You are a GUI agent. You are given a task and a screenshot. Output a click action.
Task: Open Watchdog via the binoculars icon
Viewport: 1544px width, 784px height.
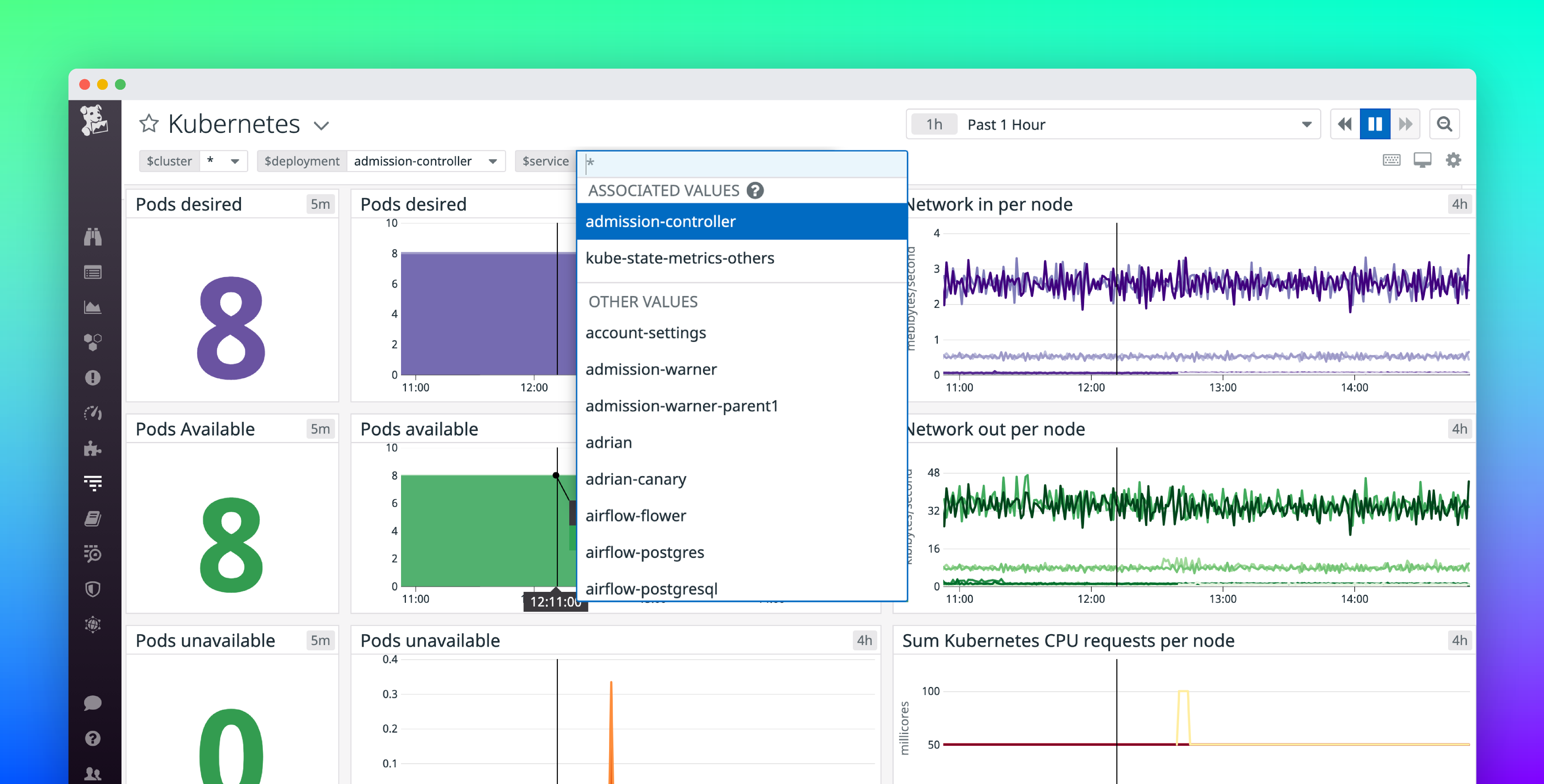(93, 237)
